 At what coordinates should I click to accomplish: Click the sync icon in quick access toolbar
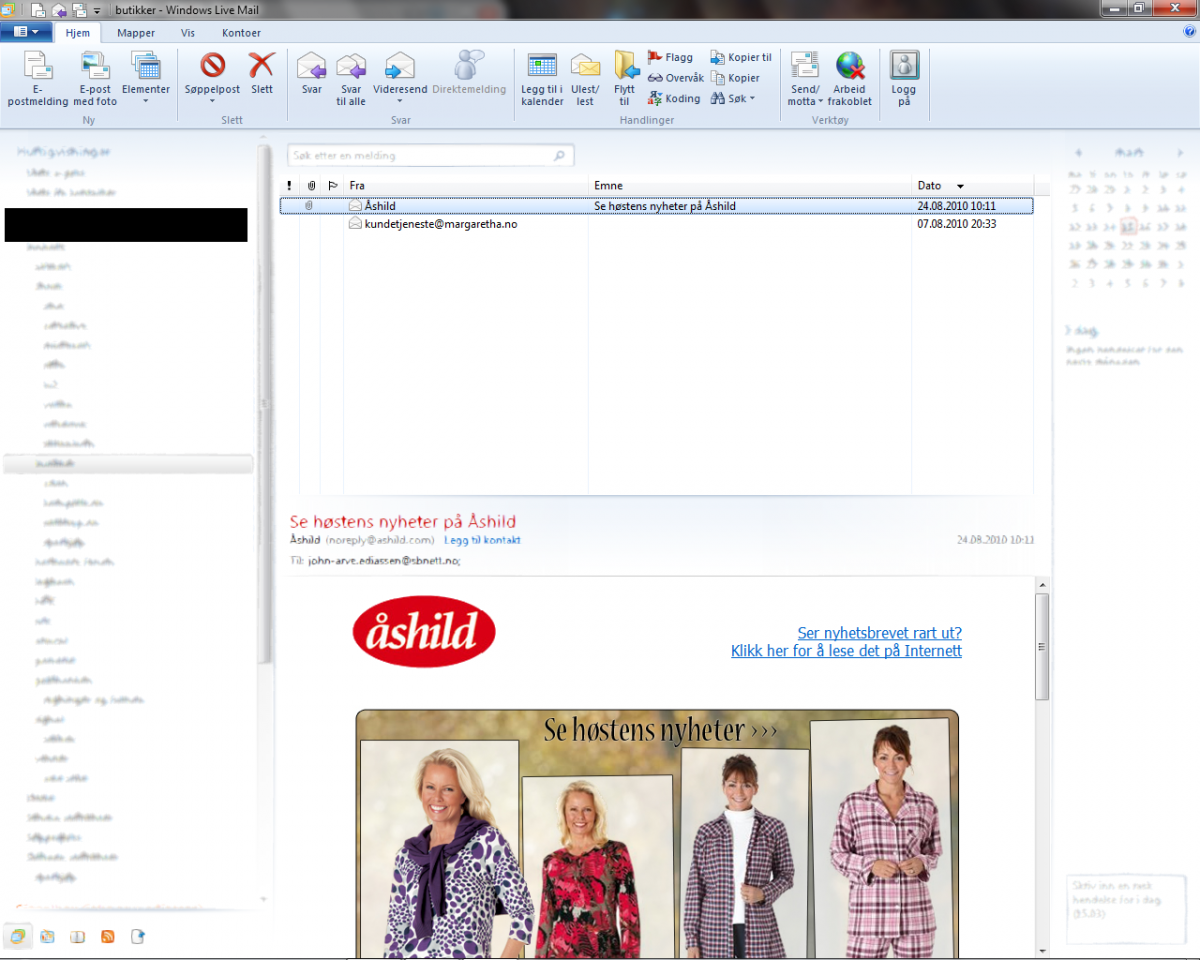click(x=79, y=10)
